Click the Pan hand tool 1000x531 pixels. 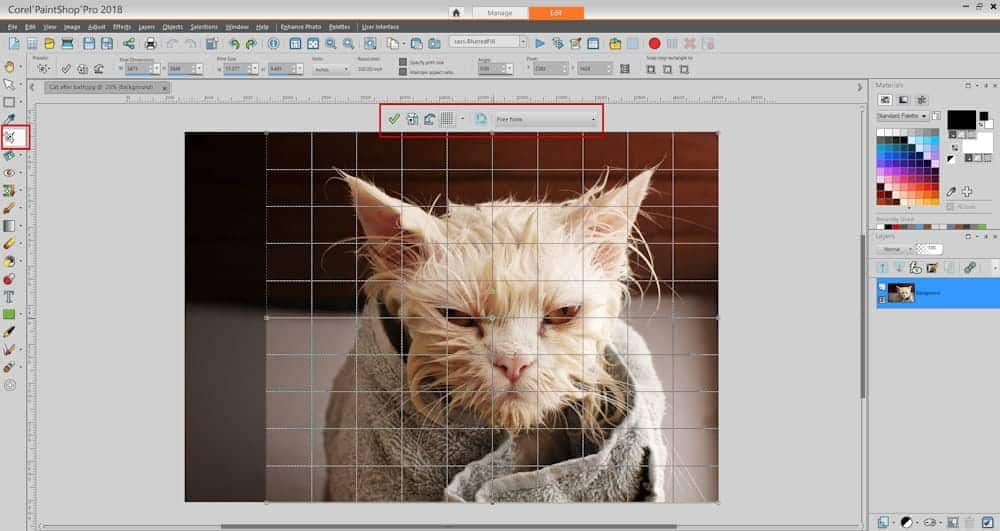pyautogui.click(x=11, y=66)
